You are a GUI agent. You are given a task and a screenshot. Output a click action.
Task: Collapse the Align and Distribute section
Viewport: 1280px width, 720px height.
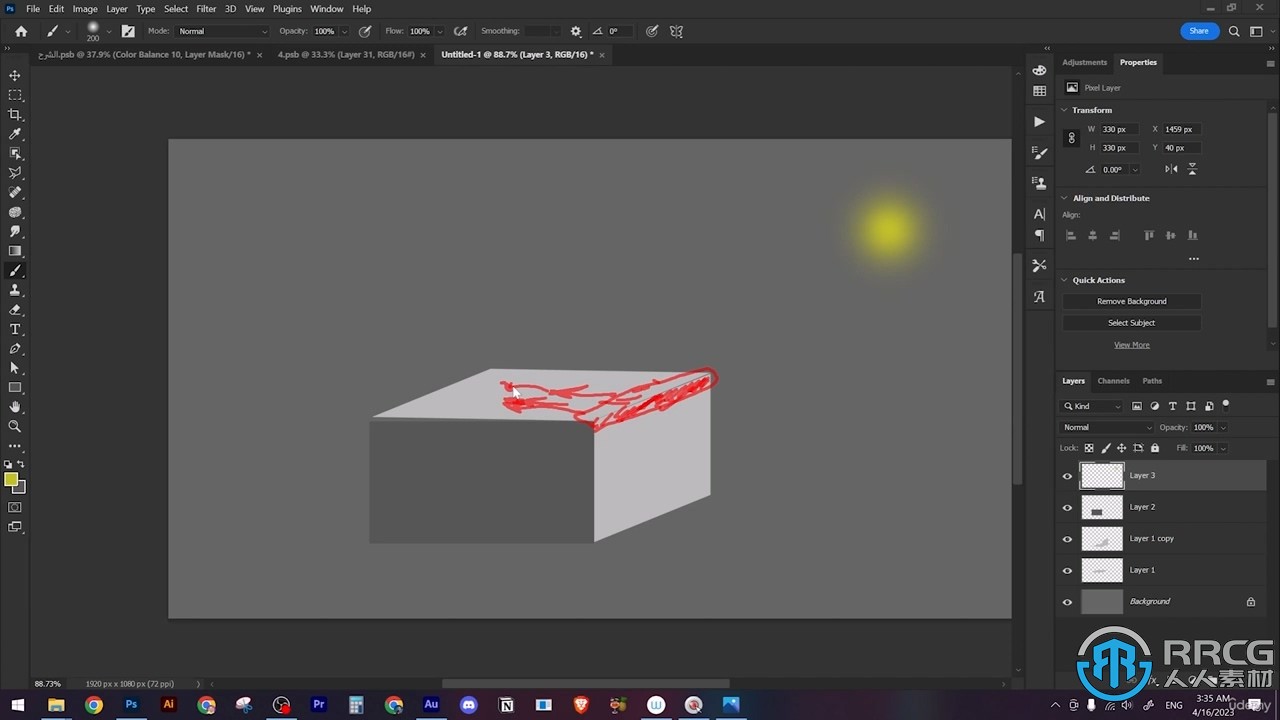point(1065,198)
